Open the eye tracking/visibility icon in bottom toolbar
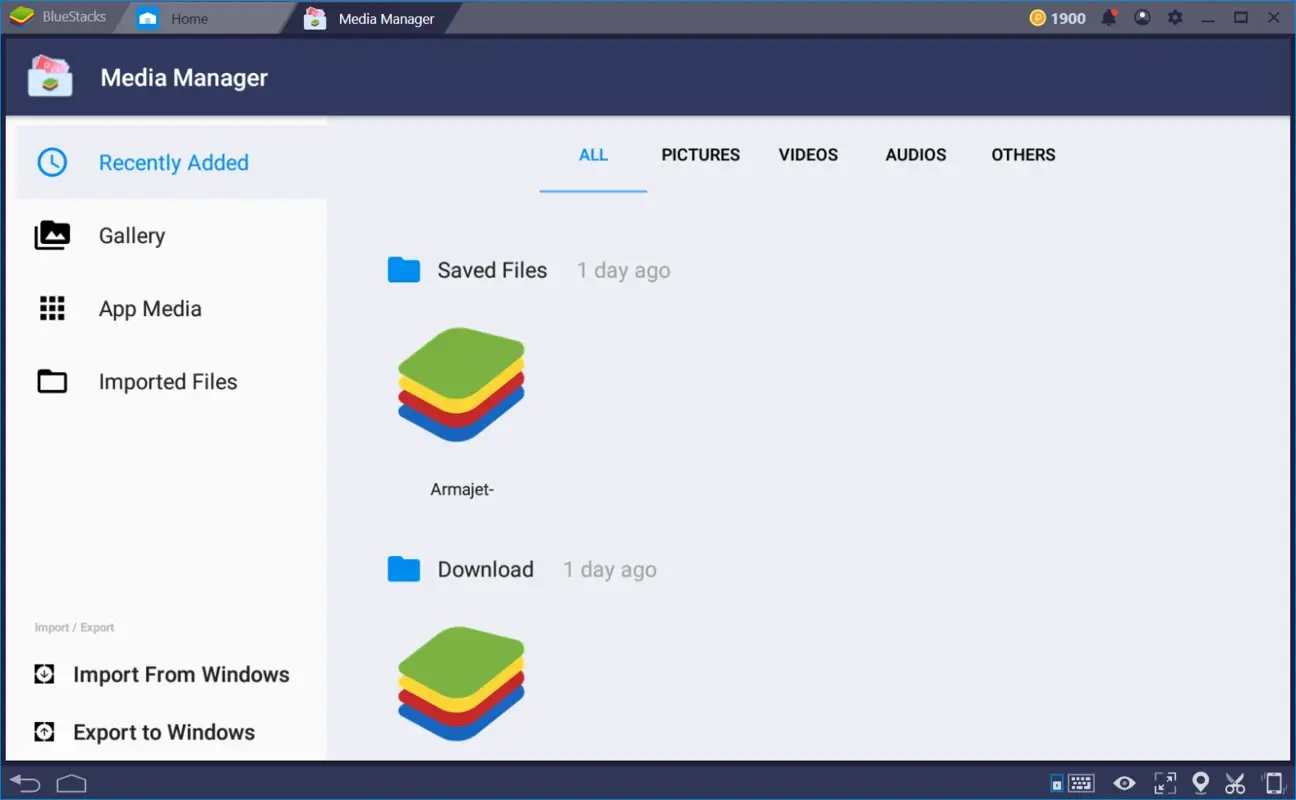The image size is (1296, 800). pyautogui.click(x=1124, y=782)
